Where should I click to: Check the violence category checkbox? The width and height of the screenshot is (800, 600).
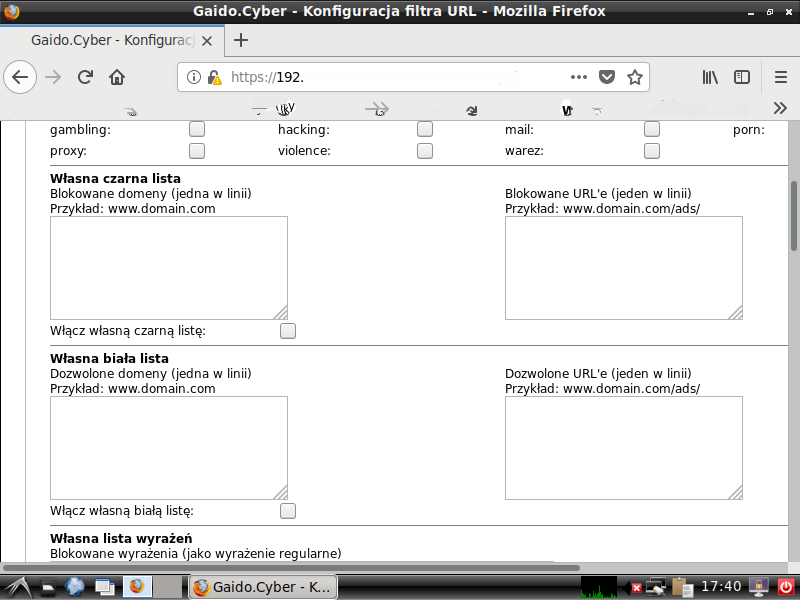[425, 151]
